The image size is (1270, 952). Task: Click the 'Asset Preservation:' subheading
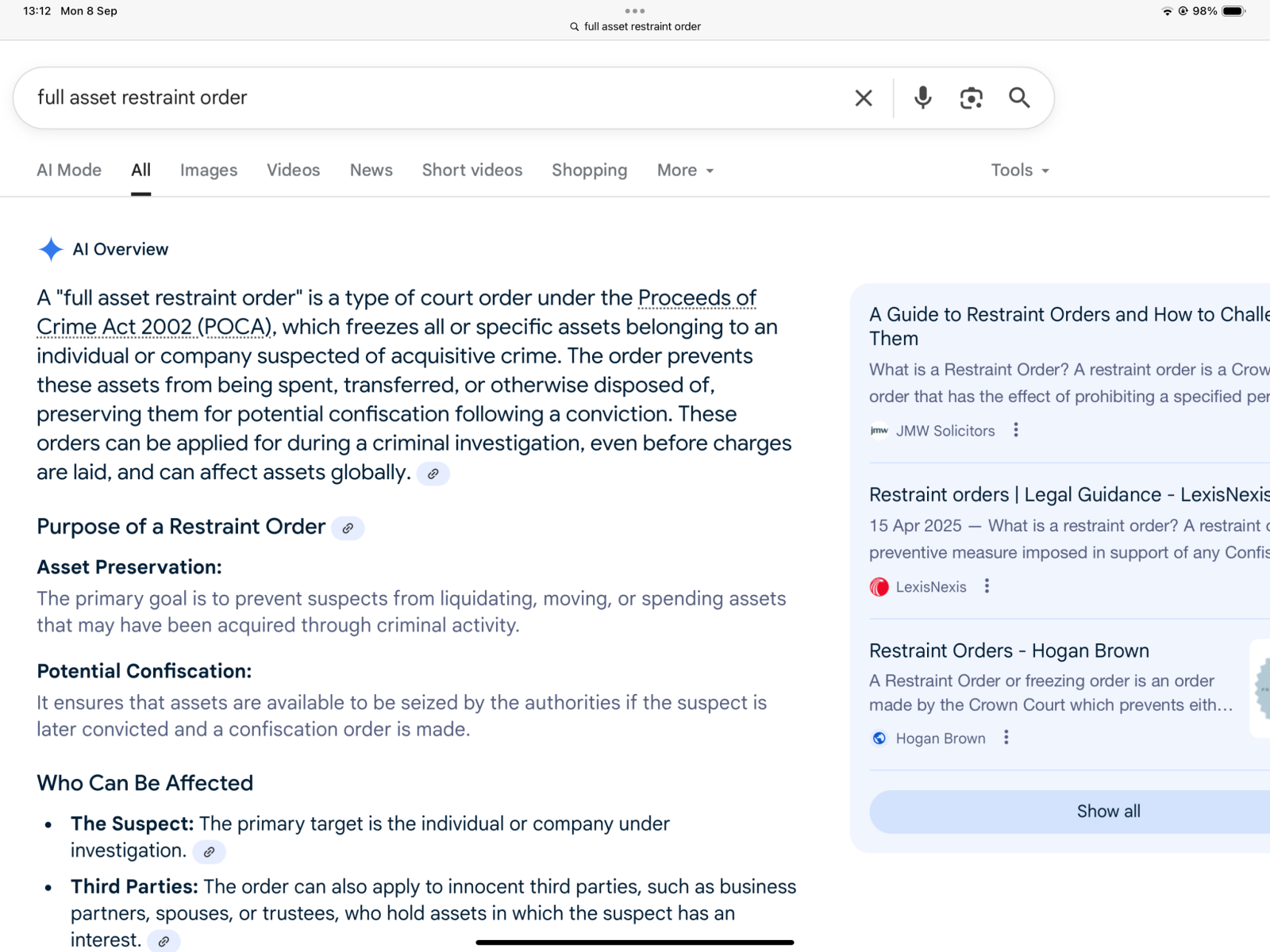pos(129,567)
